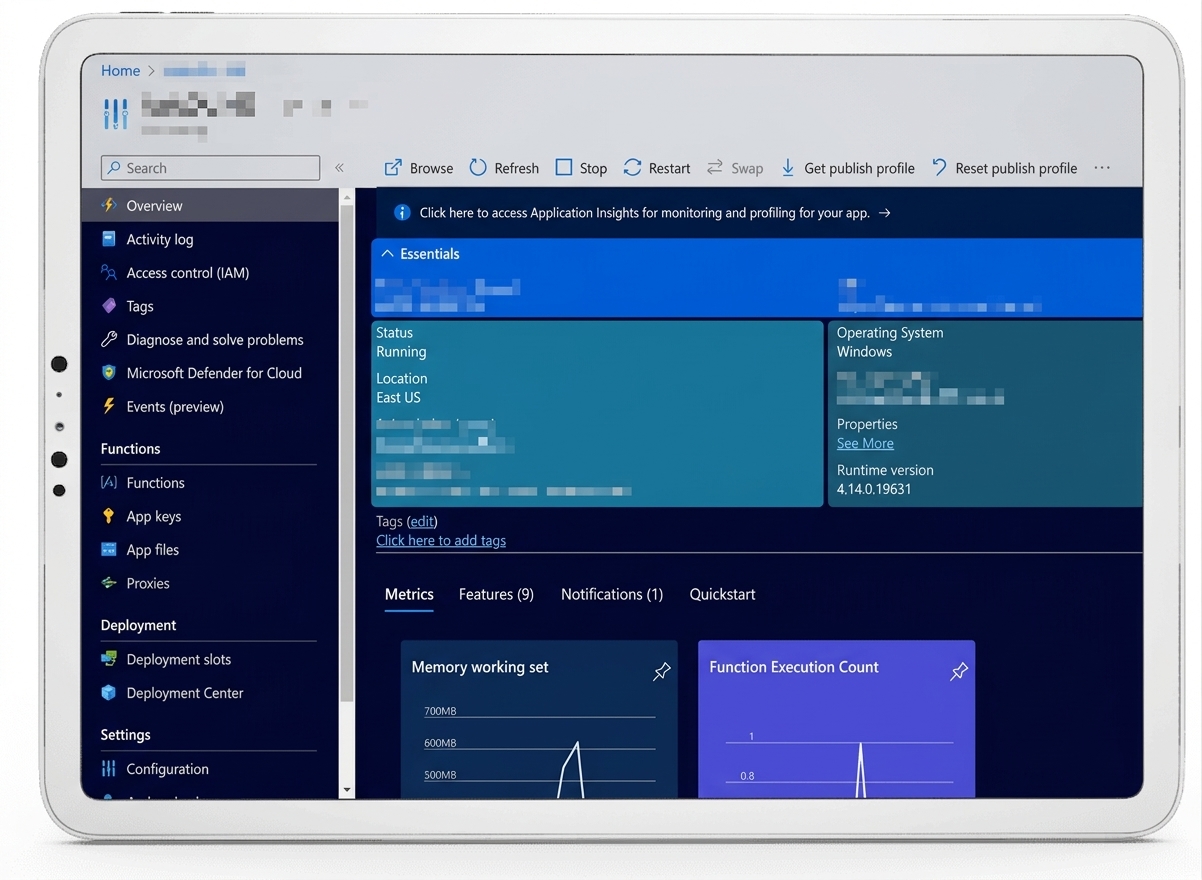Click the Overview lightning icon
The height and width of the screenshot is (880, 1202).
(x=109, y=205)
